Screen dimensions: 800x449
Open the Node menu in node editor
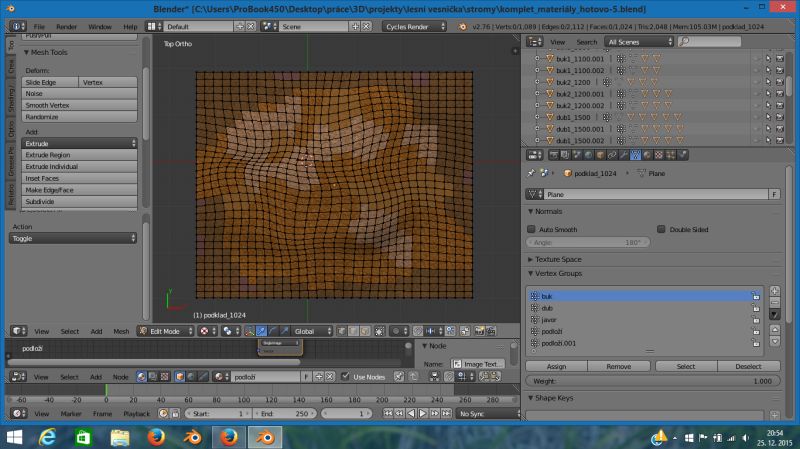click(120, 377)
